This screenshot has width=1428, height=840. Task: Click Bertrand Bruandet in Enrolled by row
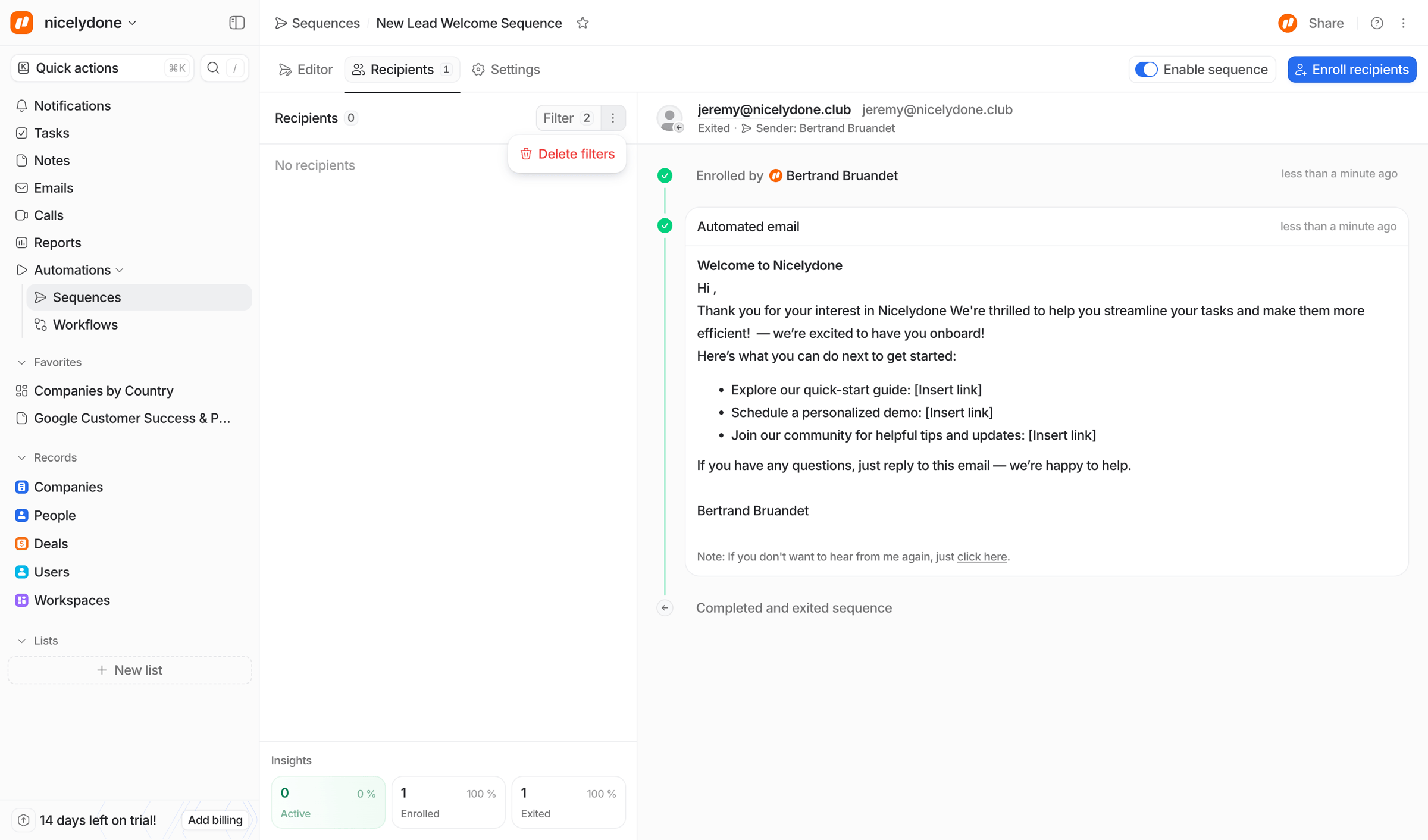[x=841, y=175]
